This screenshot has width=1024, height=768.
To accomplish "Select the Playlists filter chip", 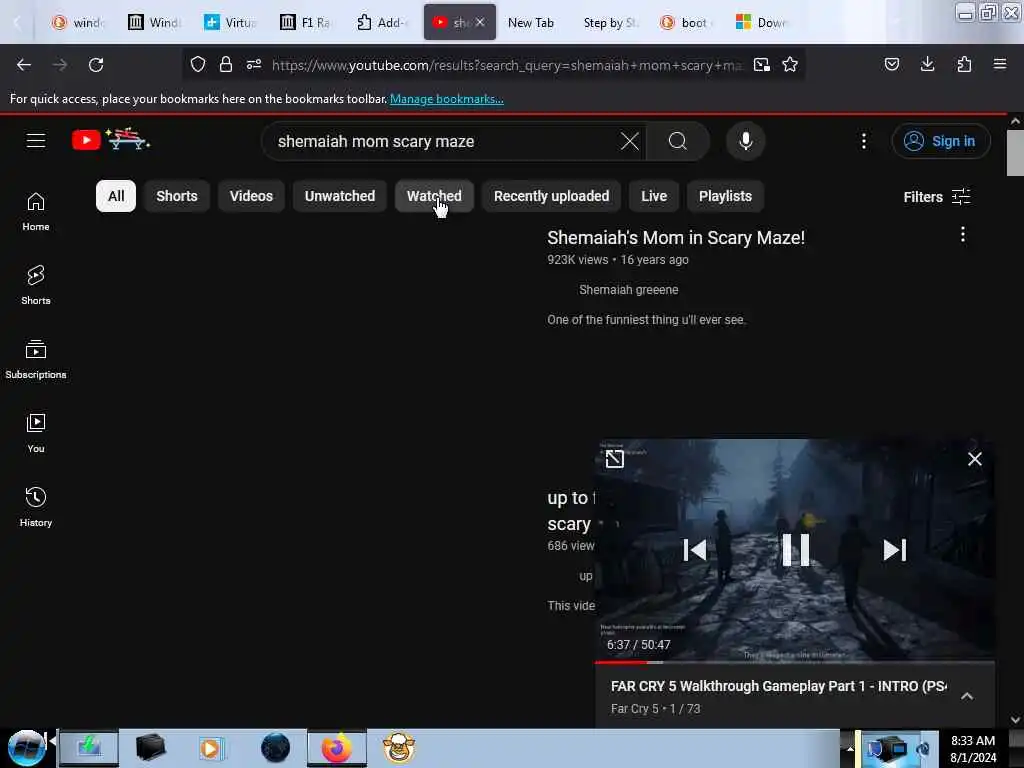I will [x=725, y=196].
